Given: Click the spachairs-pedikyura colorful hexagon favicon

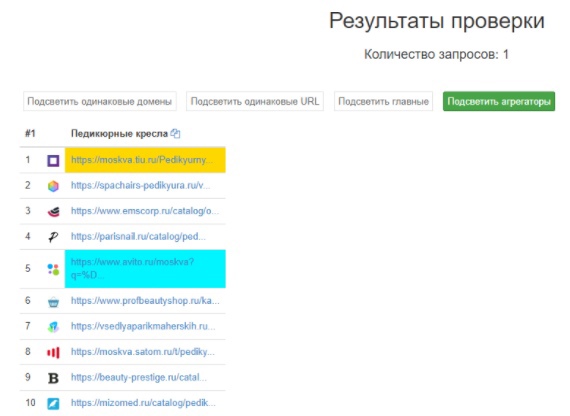Looking at the screenshot, I should [x=53, y=186].
